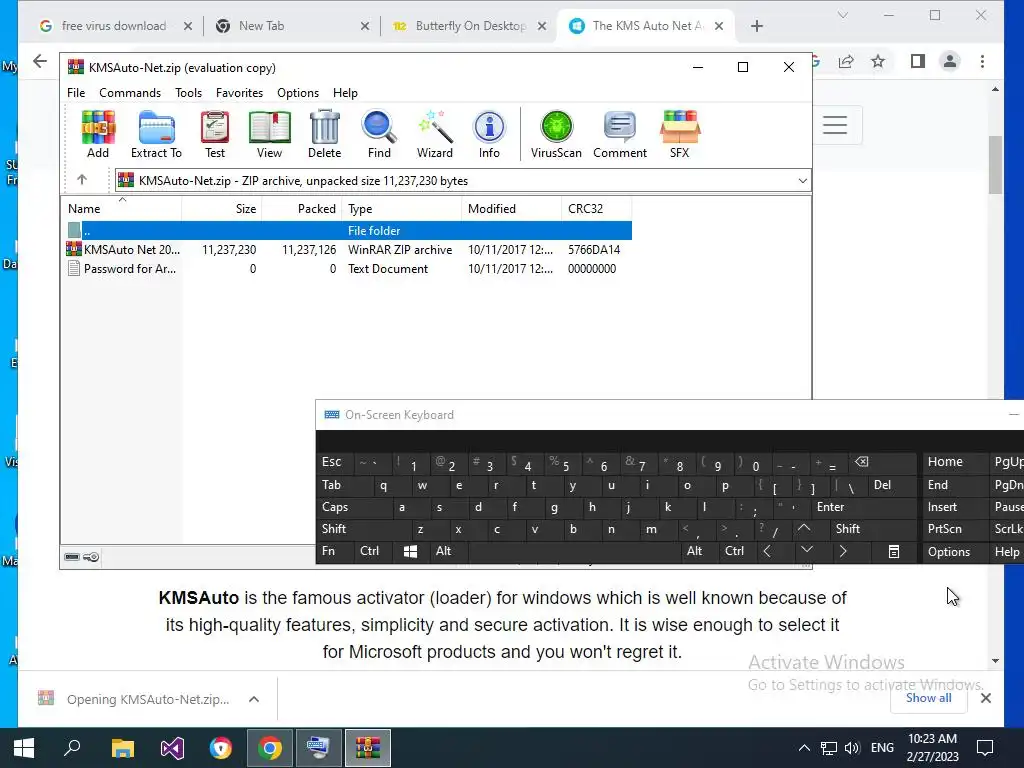Open the View toolbar icon
Image resolution: width=1024 pixels, height=768 pixels.
pos(269,134)
